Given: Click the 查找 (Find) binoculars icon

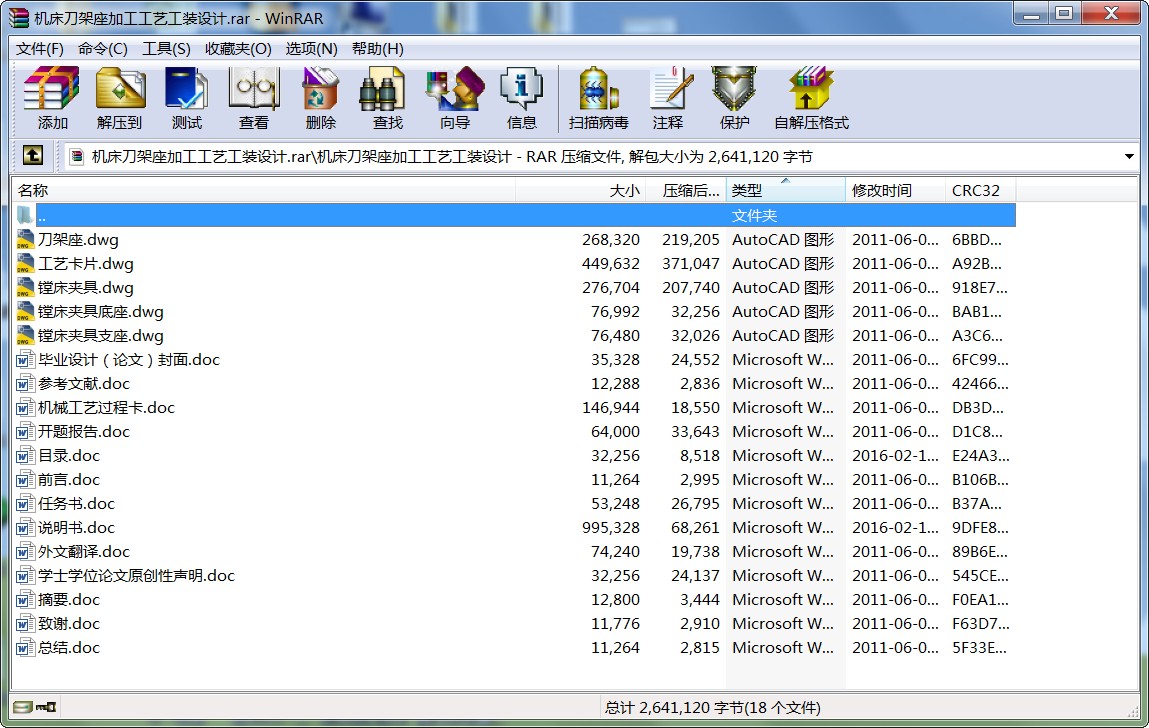Looking at the screenshot, I should (383, 89).
